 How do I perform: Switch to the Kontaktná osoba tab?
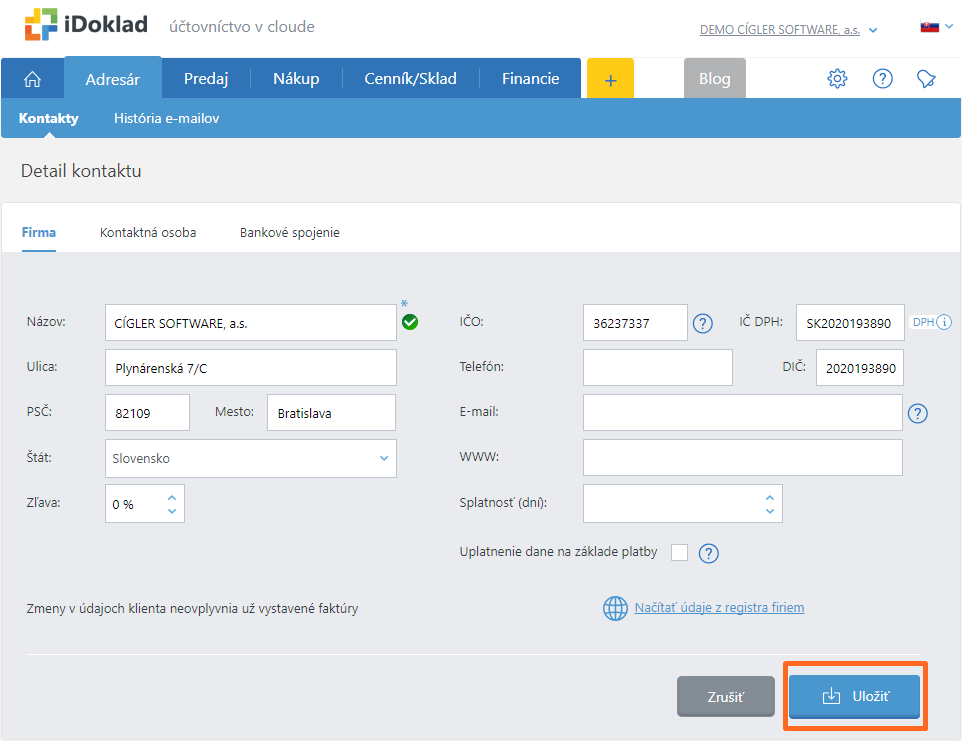tap(148, 232)
